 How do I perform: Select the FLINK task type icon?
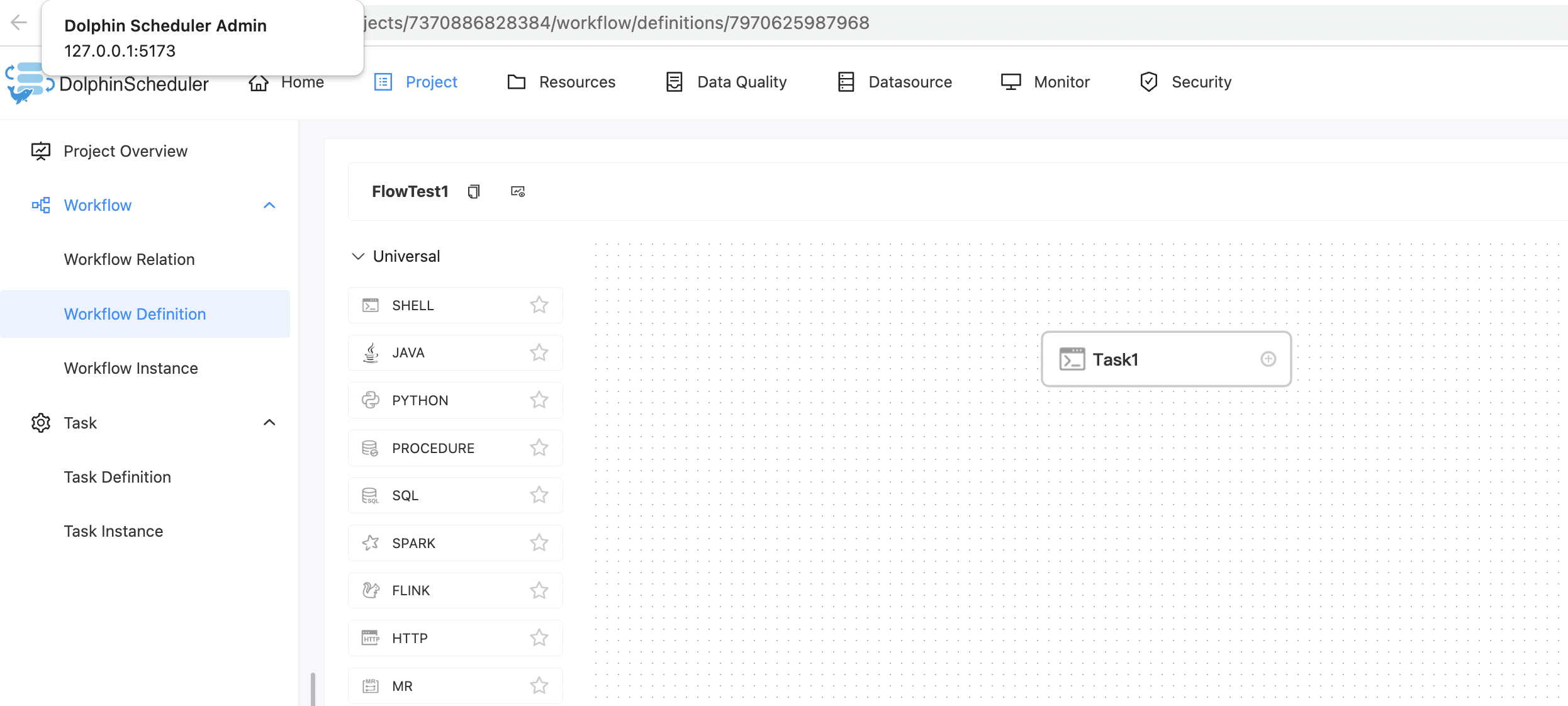pyautogui.click(x=371, y=590)
